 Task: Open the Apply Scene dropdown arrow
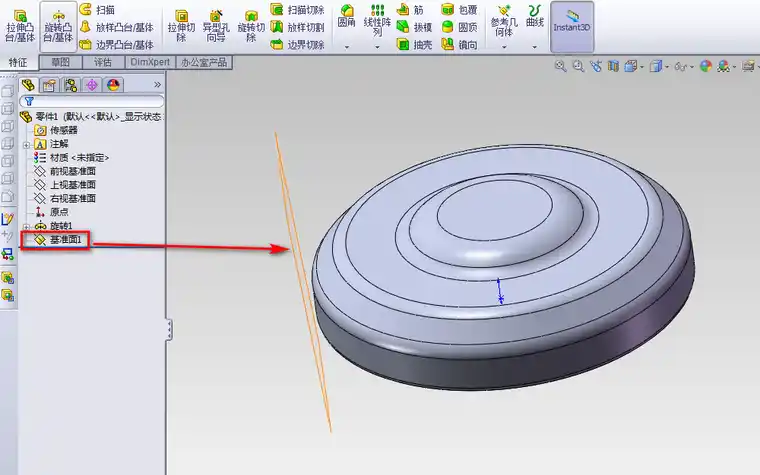pos(734,67)
